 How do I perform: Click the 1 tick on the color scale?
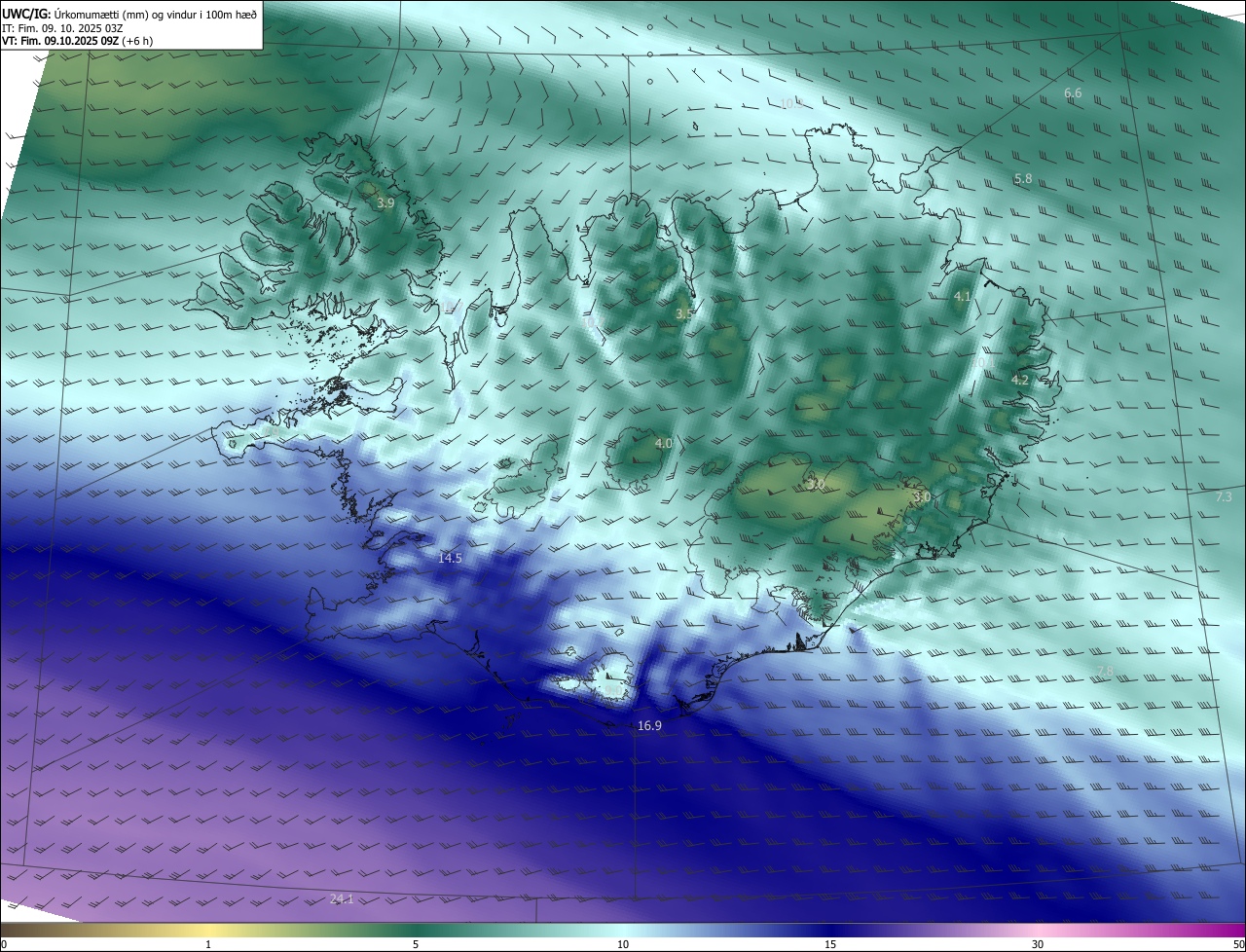pyautogui.click(x=208, y=944)
